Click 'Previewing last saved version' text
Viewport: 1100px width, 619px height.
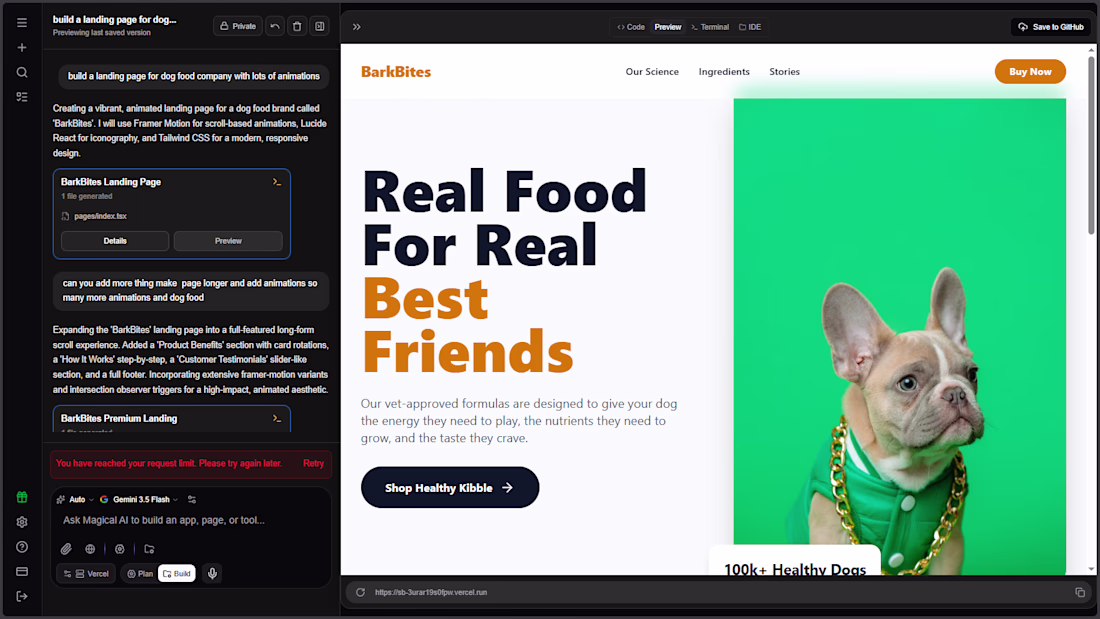pyautogui.click(x=102, y=33)
